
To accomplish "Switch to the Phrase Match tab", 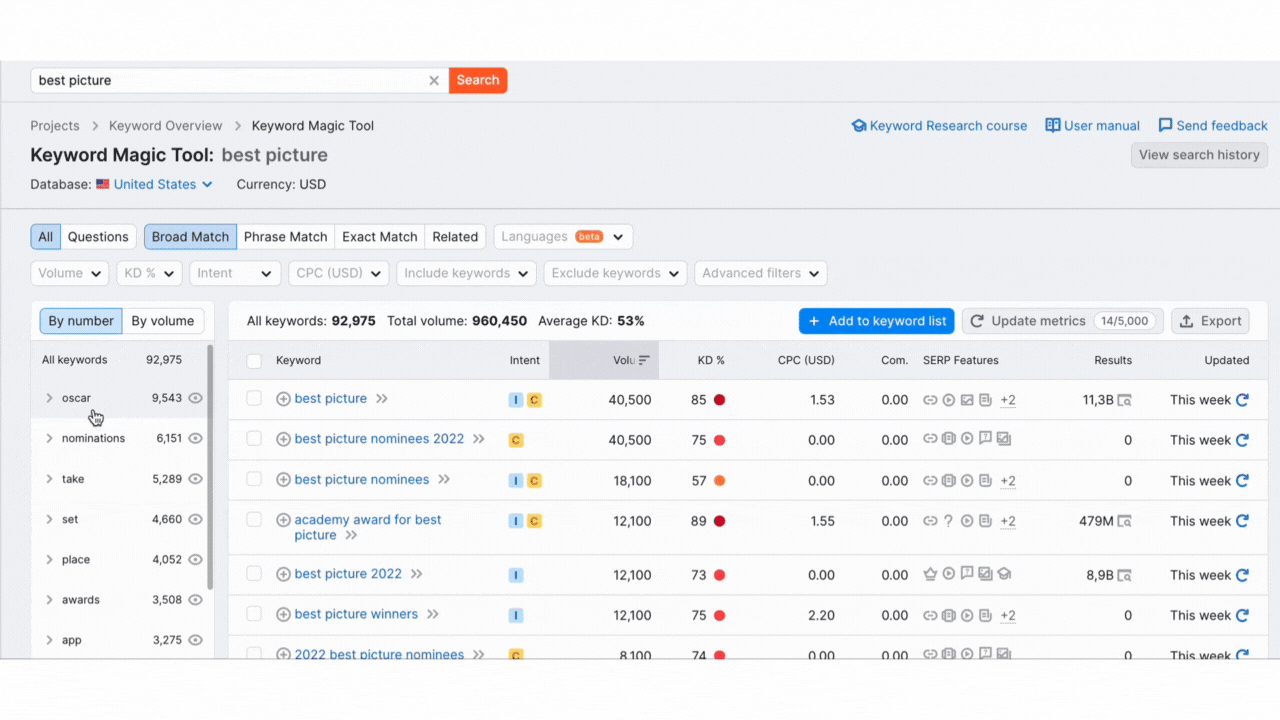I will tap(285, 237).
